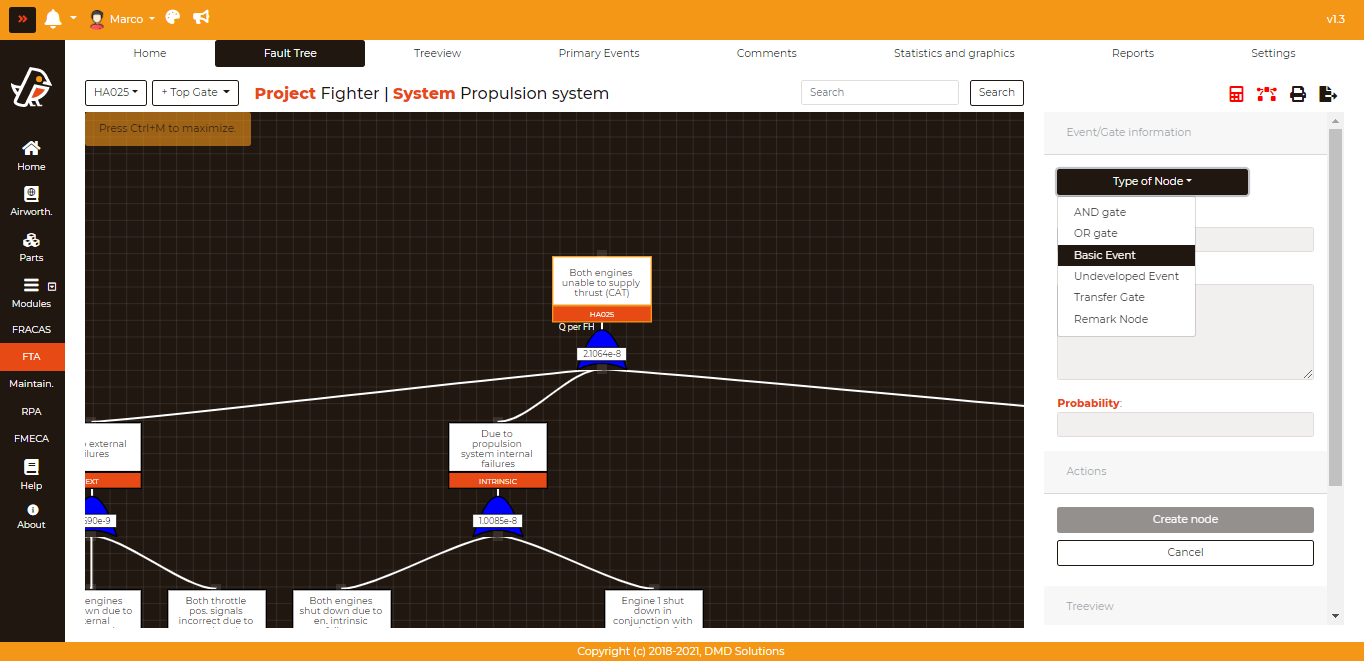This screenshot has height=661, width=1364.
Task: Open Parts module in sidebar
Action: tap(31, 246)
